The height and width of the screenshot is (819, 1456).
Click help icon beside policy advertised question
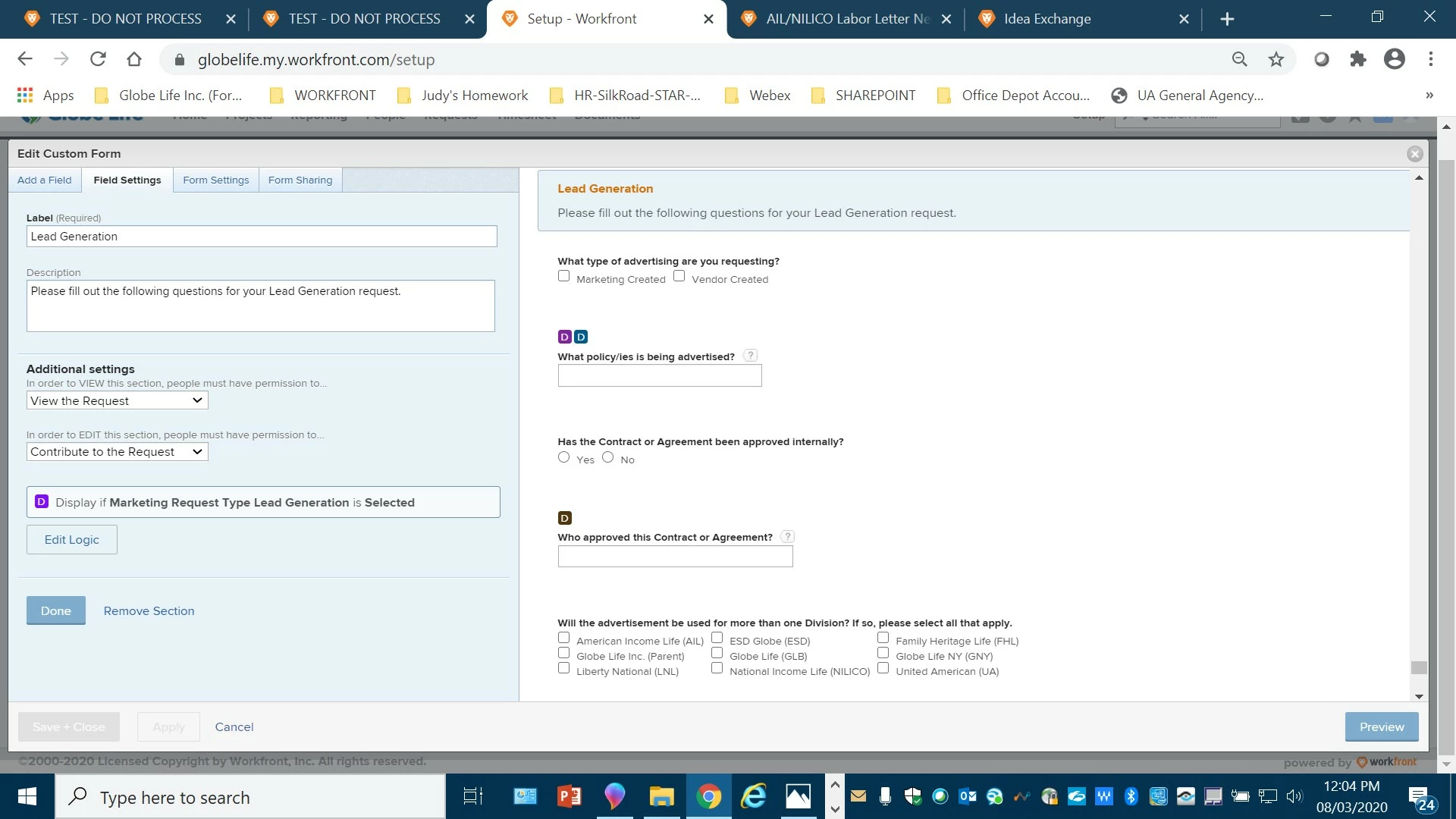coord(750,356)
